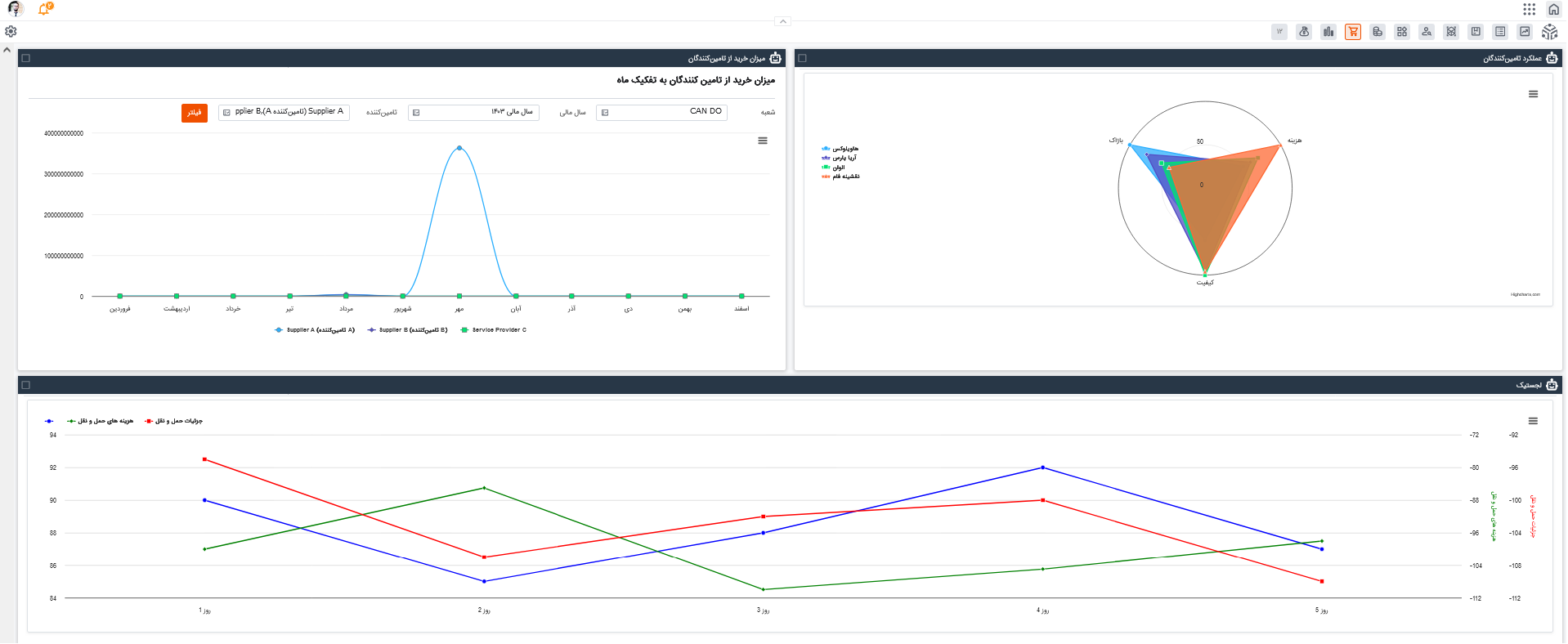Toggle آریا پارس series in radar legend
Viewport: 1568px width, 644px height.
click(840, 158)
